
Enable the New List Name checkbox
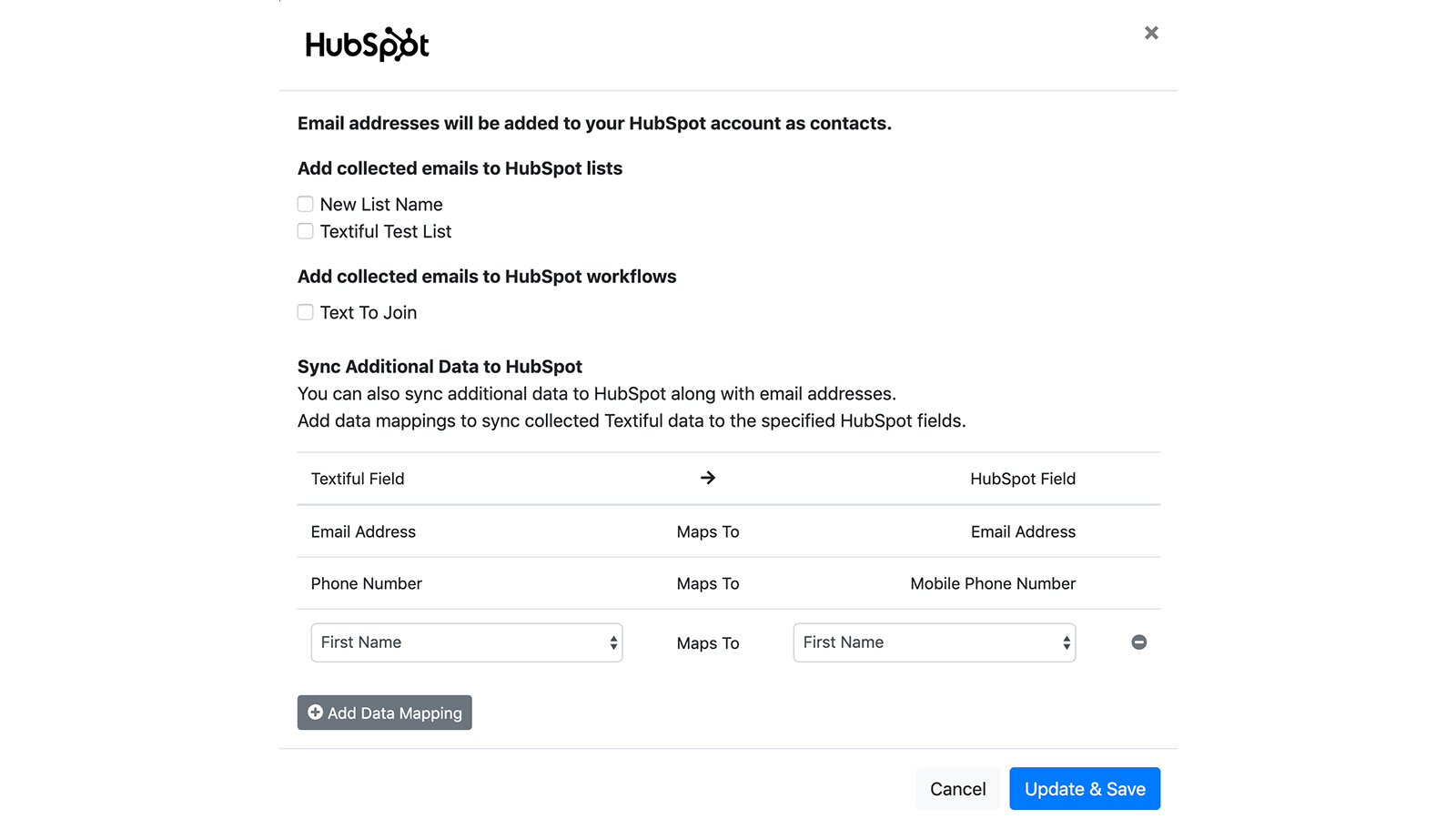(x=305, y=204)
